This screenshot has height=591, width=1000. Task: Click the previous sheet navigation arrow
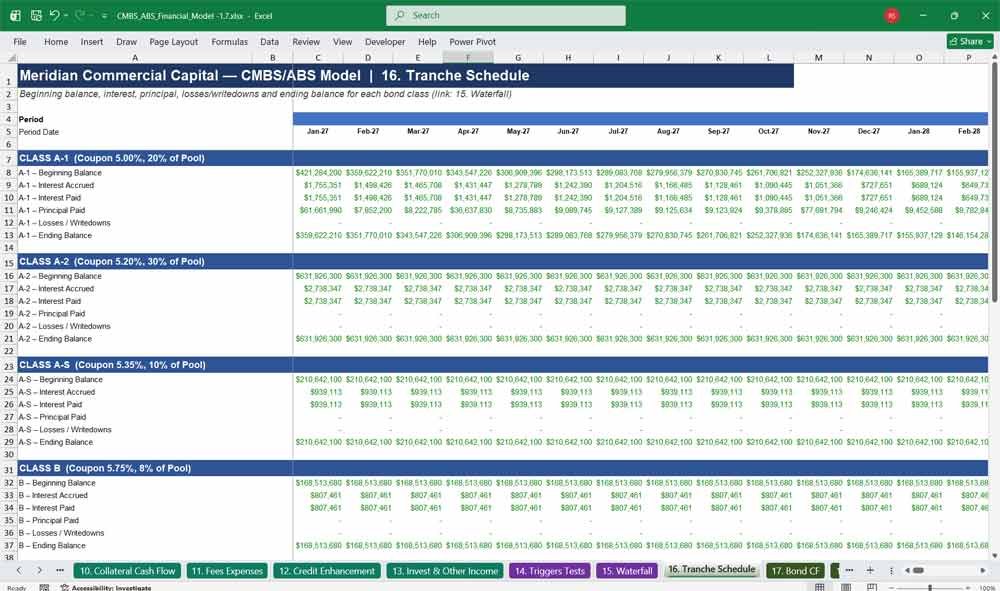pyautogui.click(x=19, y=571)
